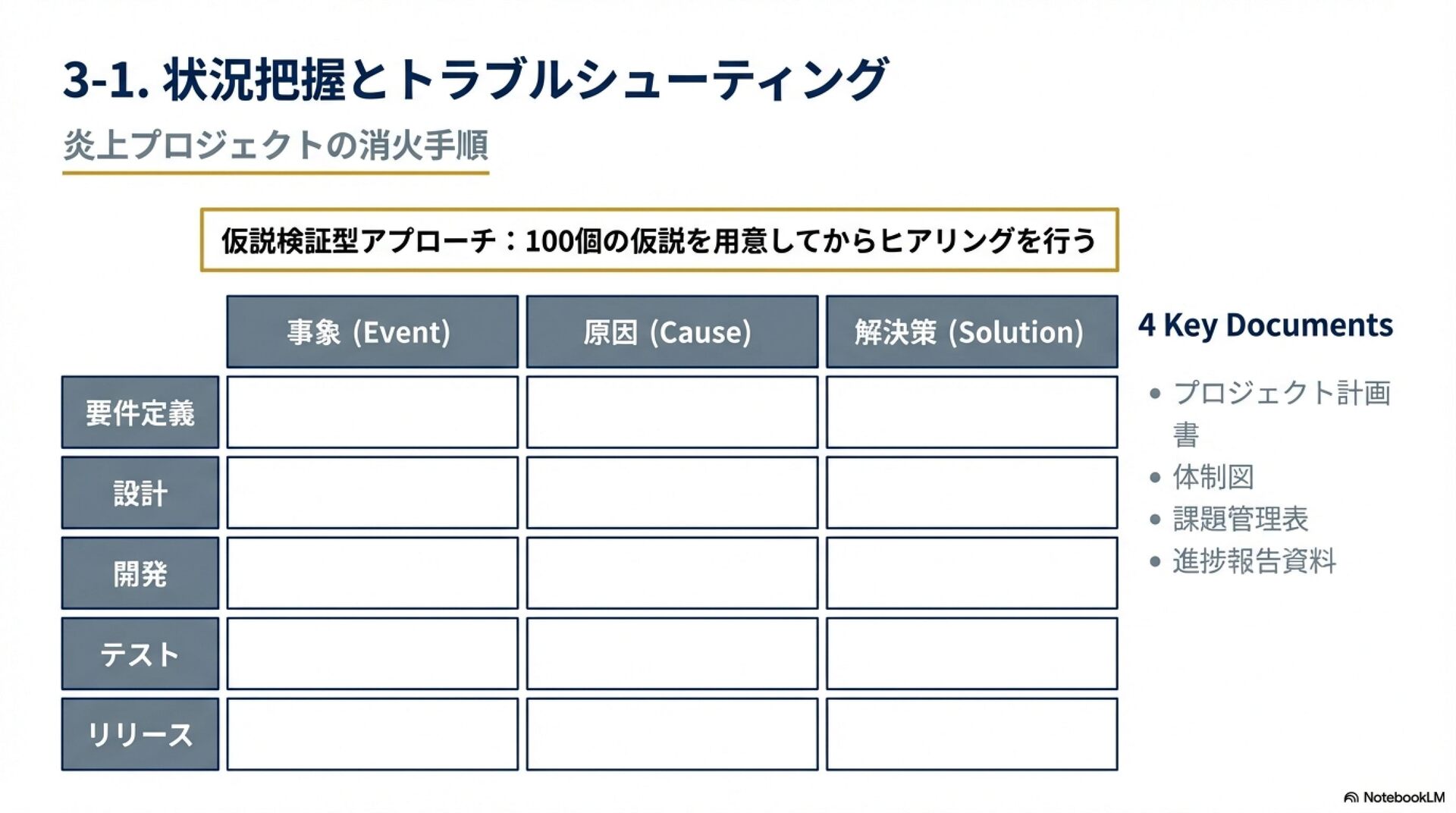Click the empty Solution cell for 開発

tap(971, 573)
